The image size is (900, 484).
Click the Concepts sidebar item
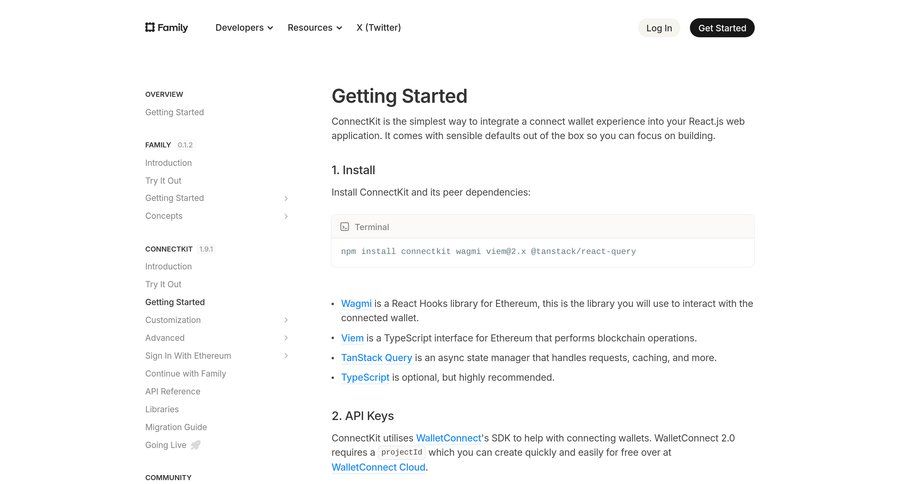[164, 216]
